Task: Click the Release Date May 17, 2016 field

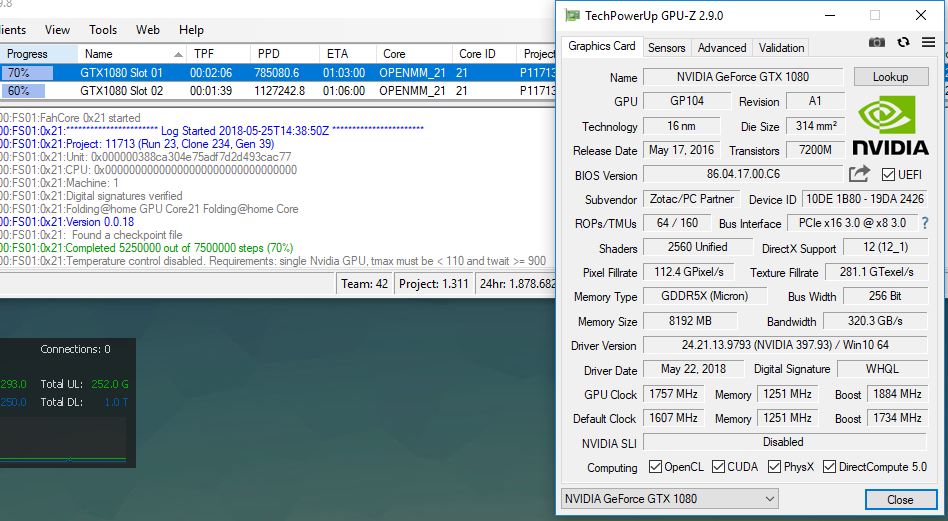Action: tap(681, 150)
